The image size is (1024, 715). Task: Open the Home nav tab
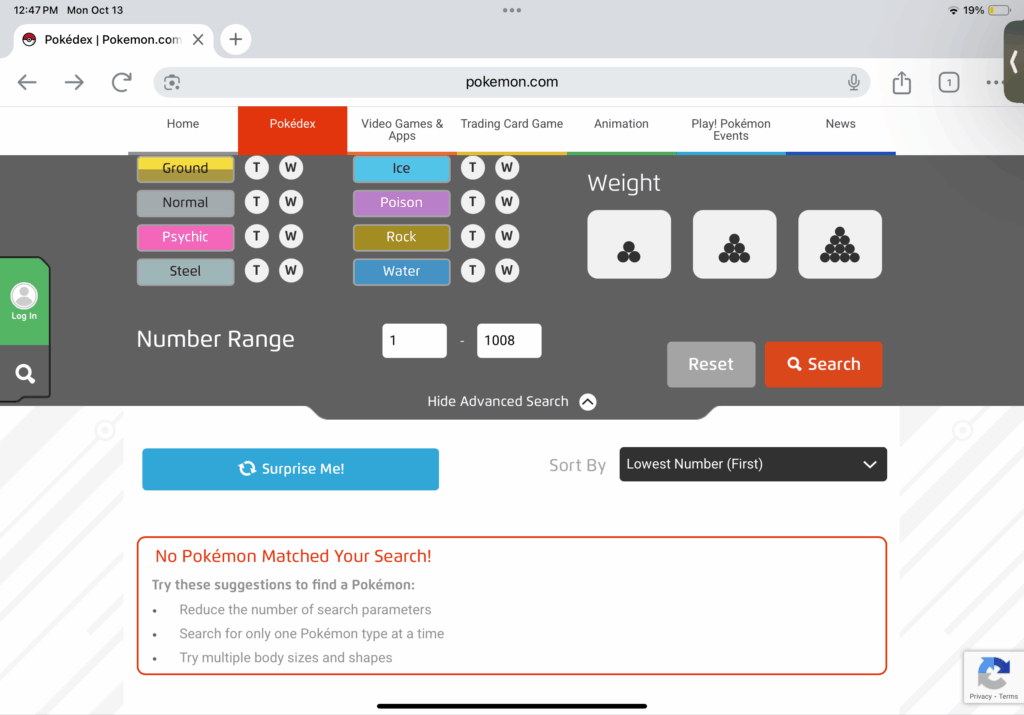[x=183, y=129]
